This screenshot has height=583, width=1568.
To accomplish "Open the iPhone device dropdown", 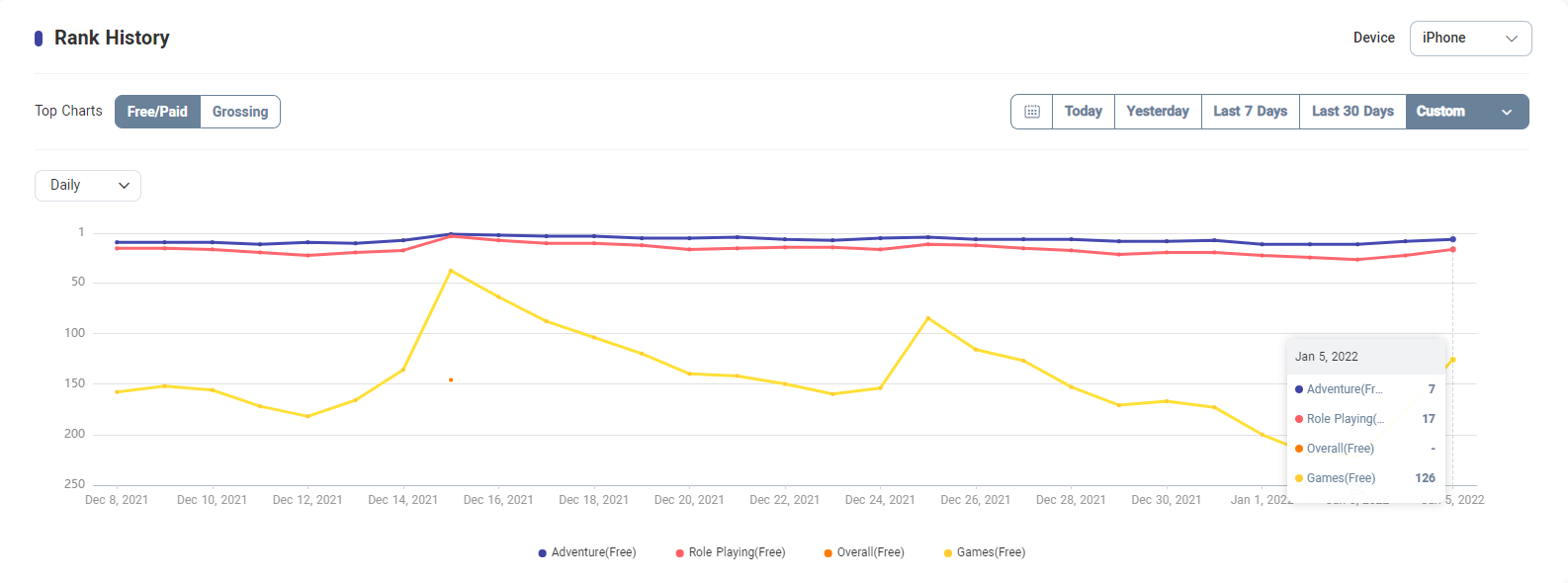I will pos(1470,39).
